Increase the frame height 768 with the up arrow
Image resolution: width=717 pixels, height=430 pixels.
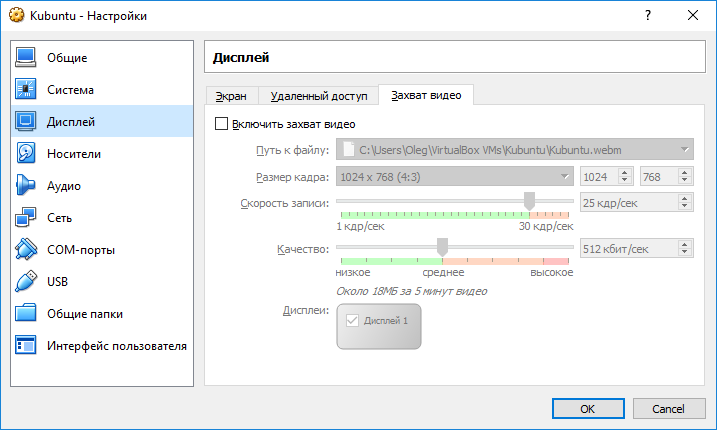tap(685, 172)
